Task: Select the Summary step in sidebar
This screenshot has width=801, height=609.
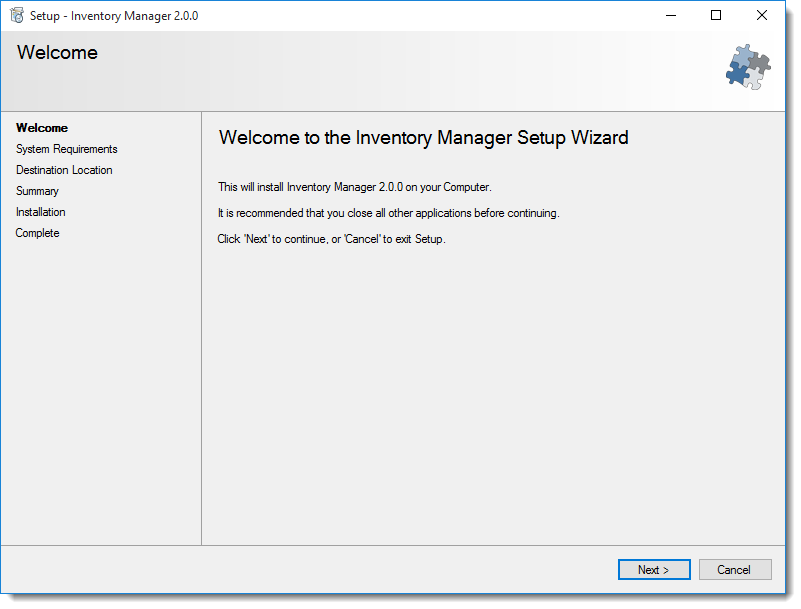Action: (37, 191)
